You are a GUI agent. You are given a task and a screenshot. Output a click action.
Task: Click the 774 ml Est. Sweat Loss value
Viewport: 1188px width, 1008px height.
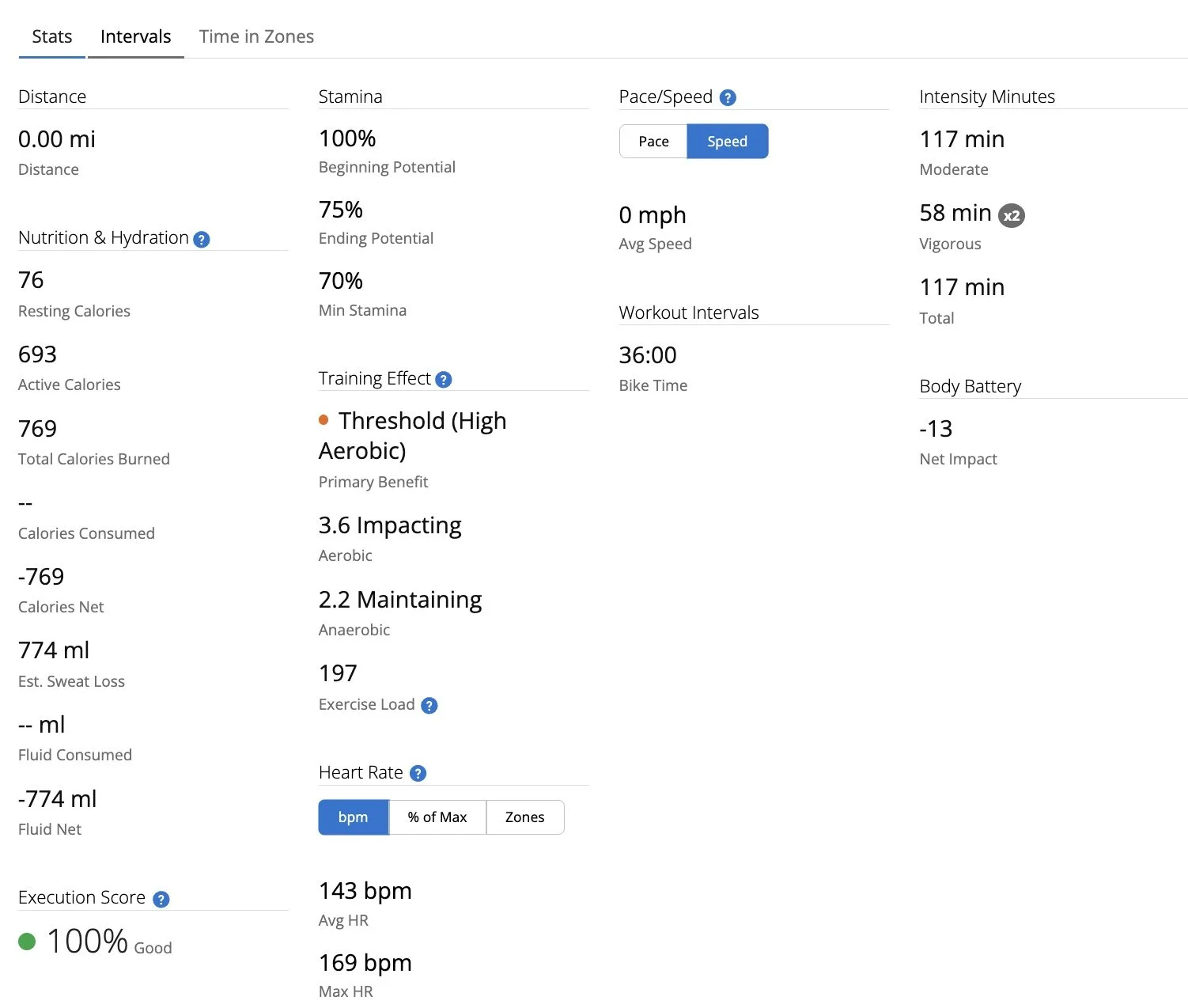tap(54, 650)
